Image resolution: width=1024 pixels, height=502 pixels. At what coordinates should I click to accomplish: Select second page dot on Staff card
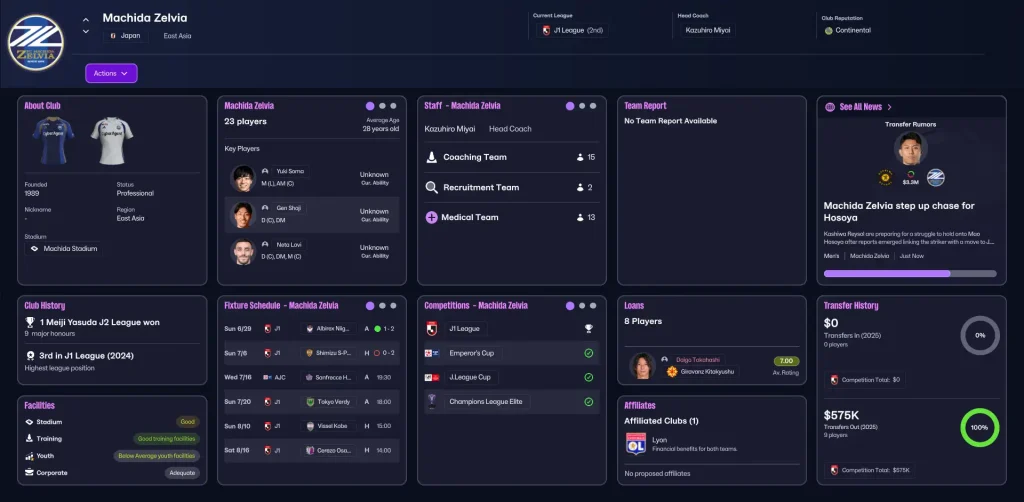tap(582, 106)
